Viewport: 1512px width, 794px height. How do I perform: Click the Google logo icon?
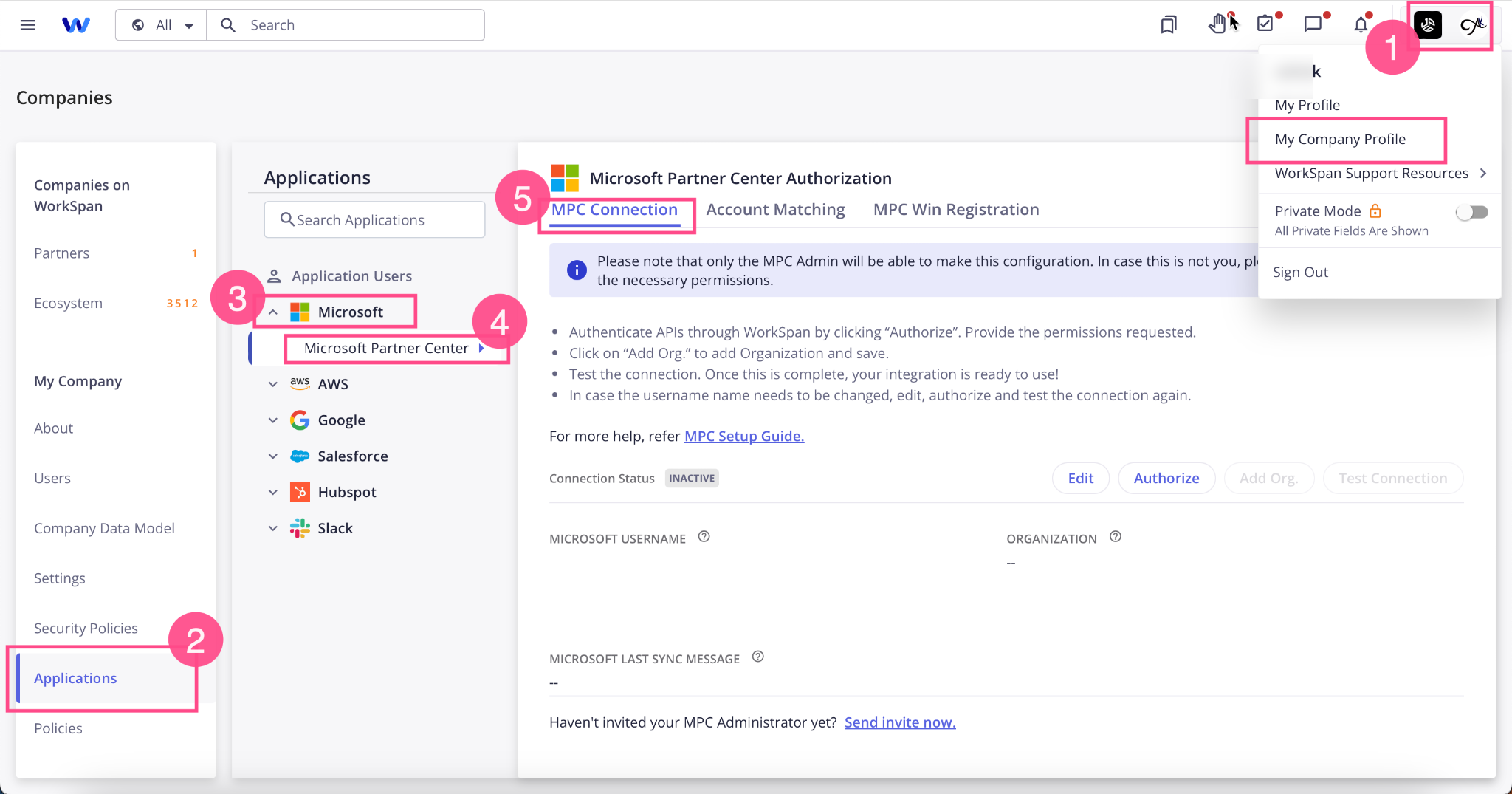pyautogui.click(x=300, y=420)
